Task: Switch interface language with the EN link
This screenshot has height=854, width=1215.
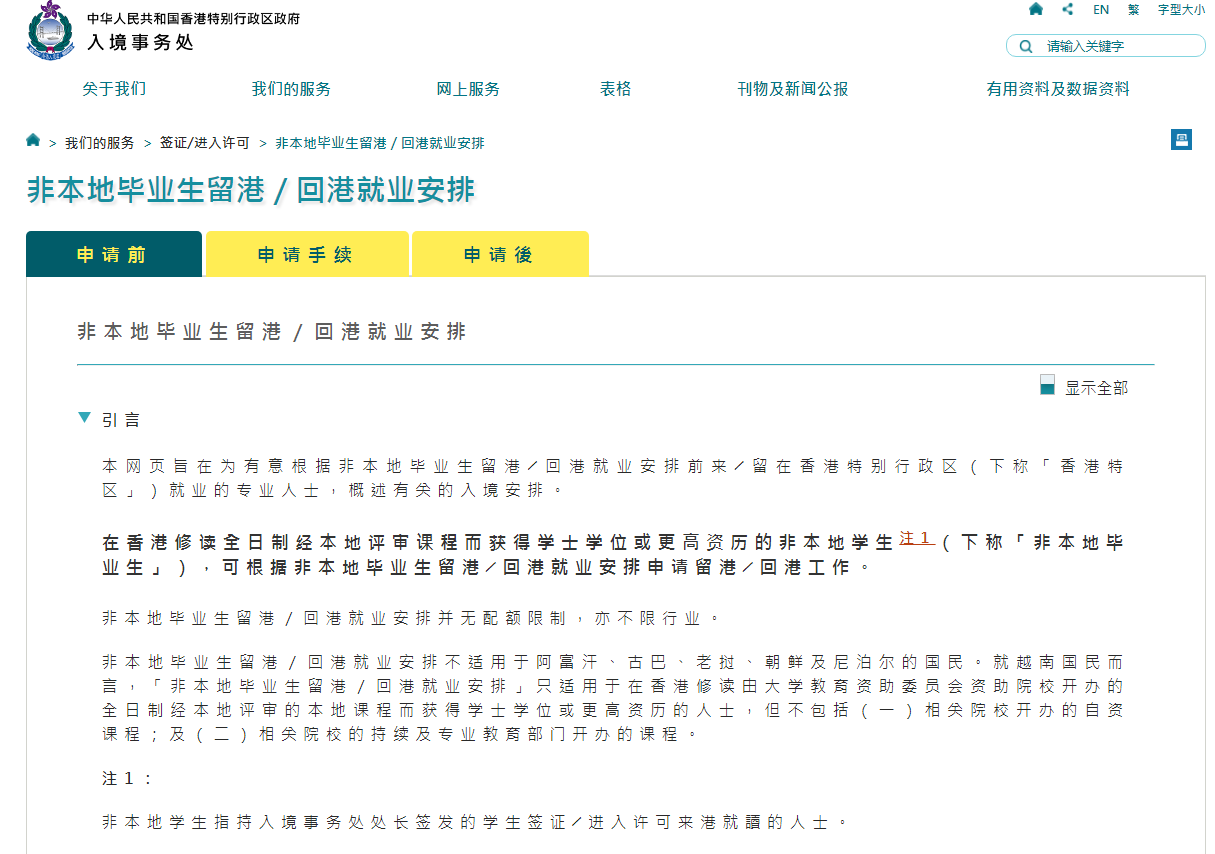Action: point(1101,9)
